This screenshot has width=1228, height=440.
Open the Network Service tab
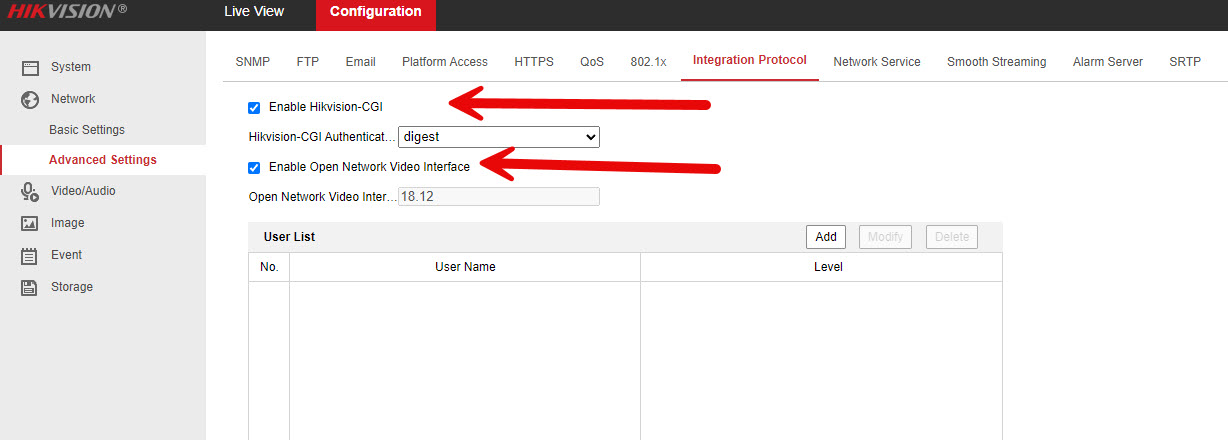coord(877,62)
